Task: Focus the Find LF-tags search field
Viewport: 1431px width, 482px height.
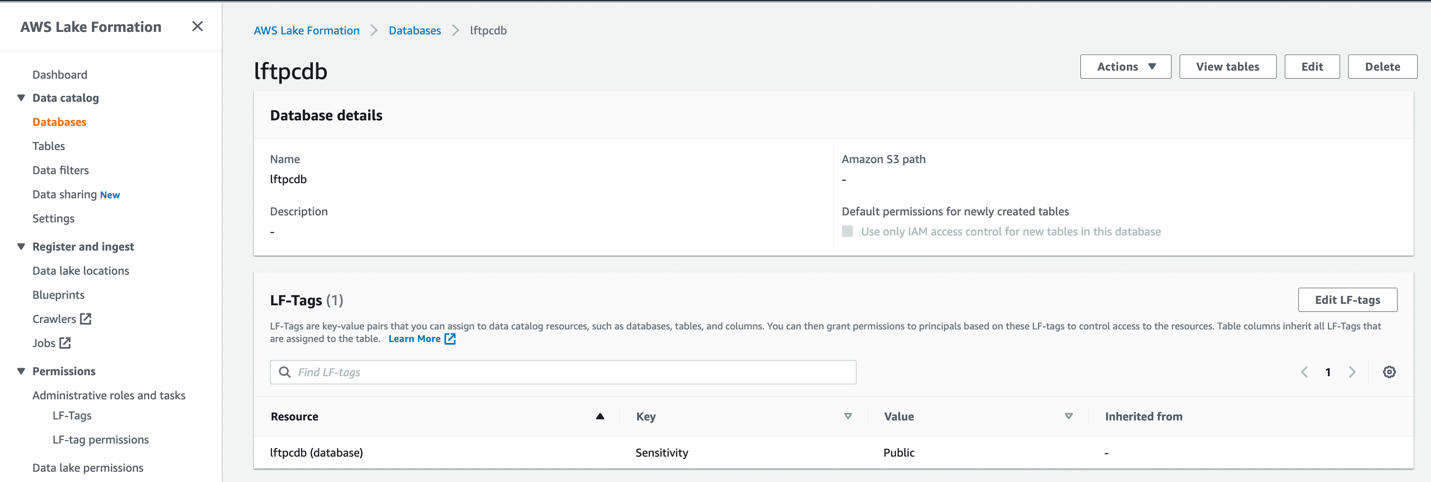Action: pyautogui.click(x=570, y=372)
